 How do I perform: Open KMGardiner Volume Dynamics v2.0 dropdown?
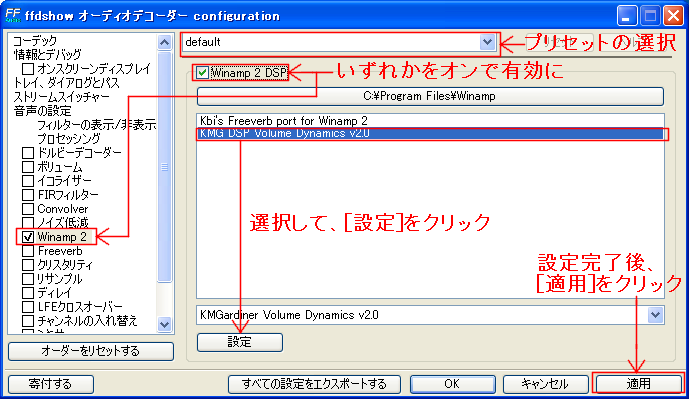(x=655, y=315)
